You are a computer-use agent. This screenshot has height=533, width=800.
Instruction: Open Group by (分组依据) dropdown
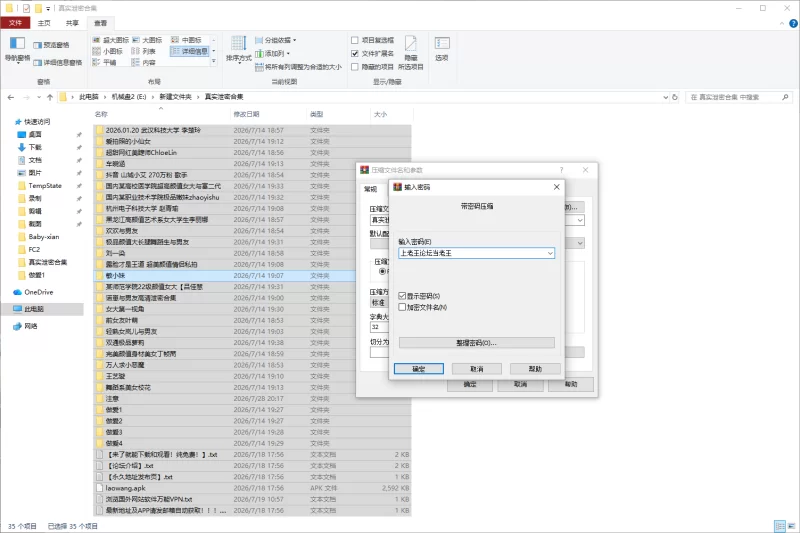[276, 40]
